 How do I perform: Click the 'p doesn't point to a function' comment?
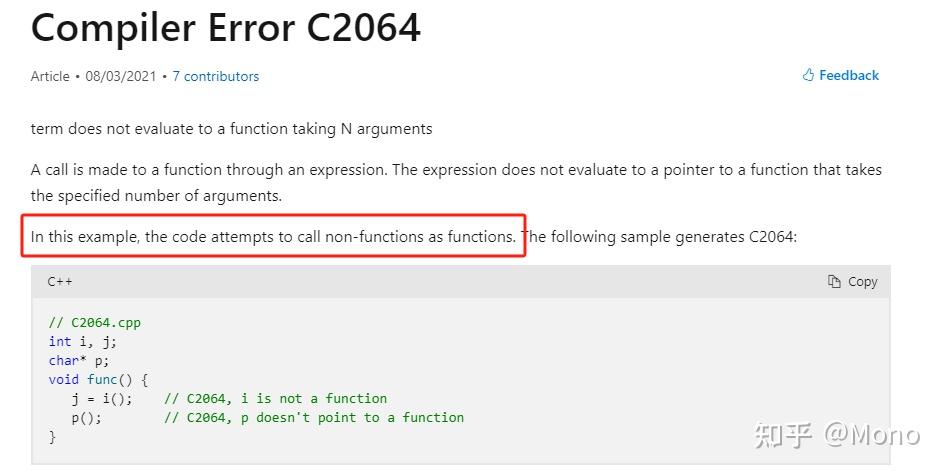314,417
